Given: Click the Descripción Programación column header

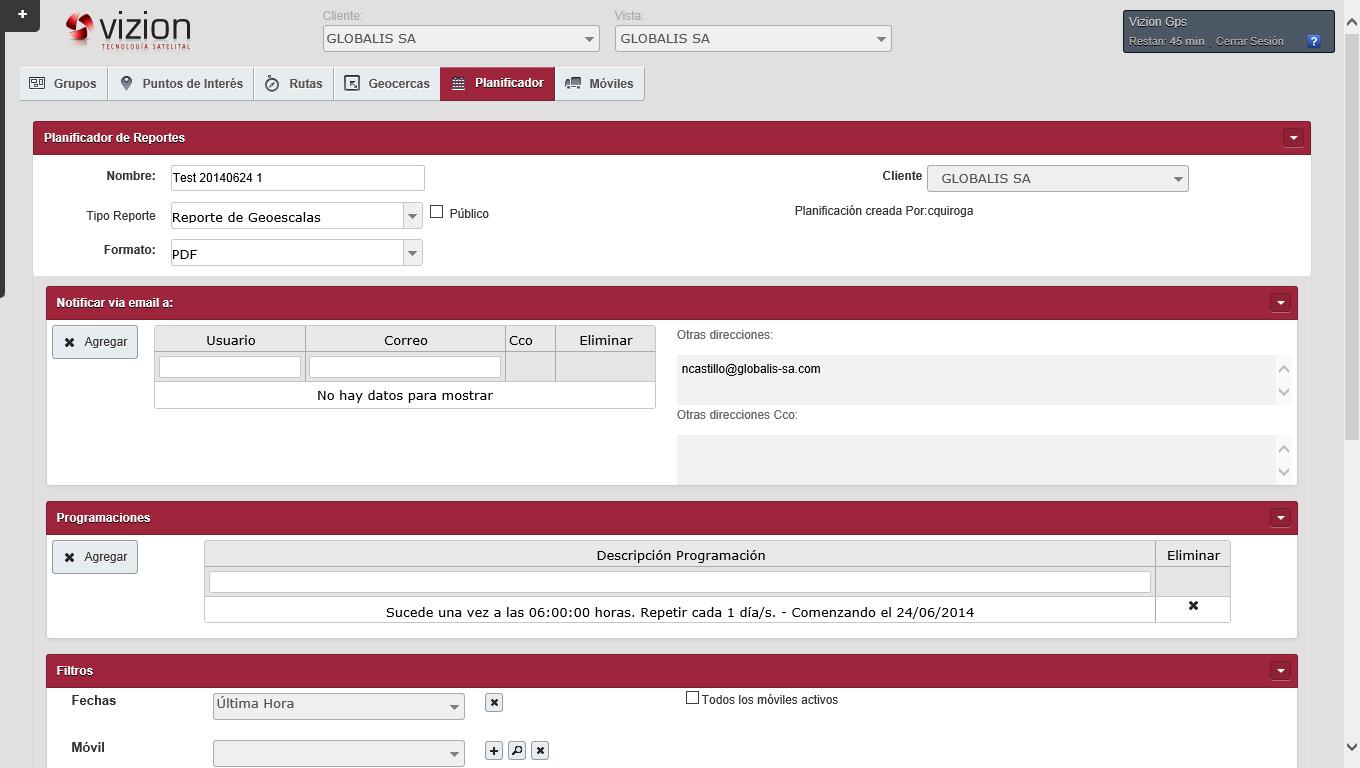Looking at the screenshot, I should tap(680, 555).
